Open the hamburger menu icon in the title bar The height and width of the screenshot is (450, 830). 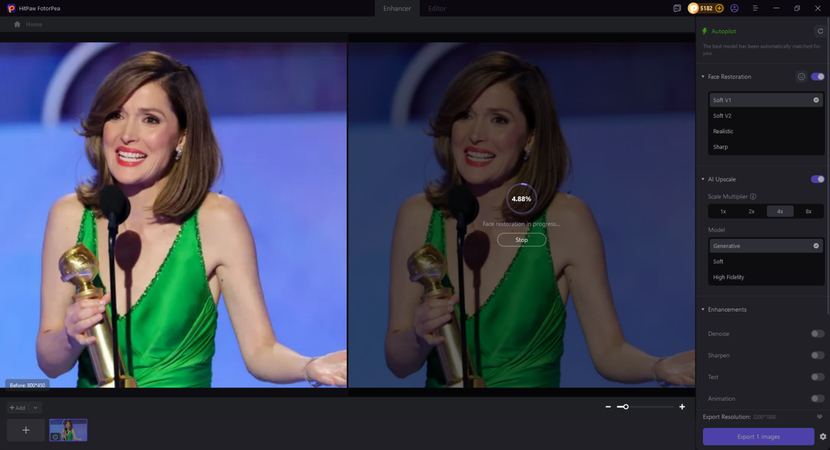755,8
